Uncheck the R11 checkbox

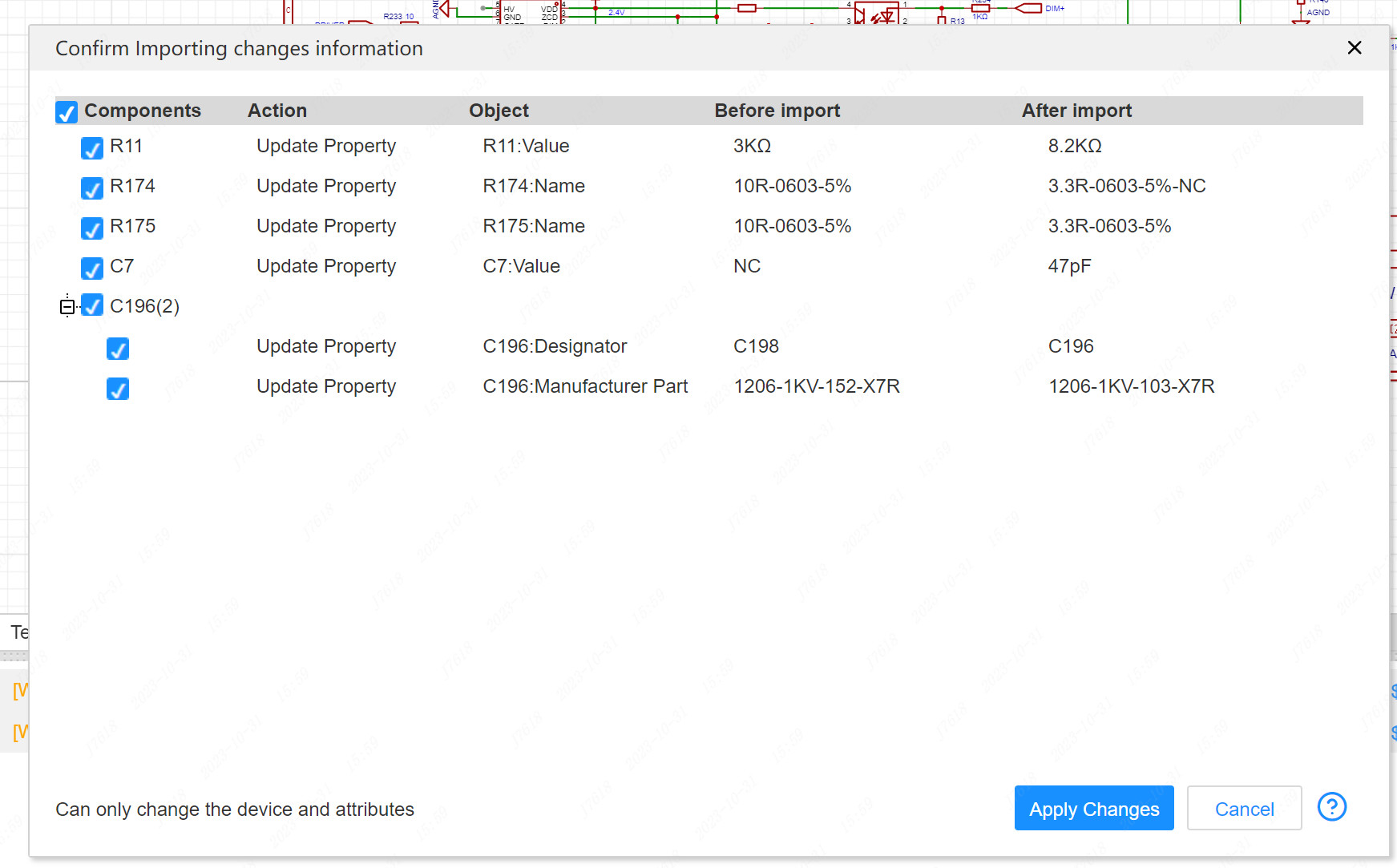tap(92, 148)
